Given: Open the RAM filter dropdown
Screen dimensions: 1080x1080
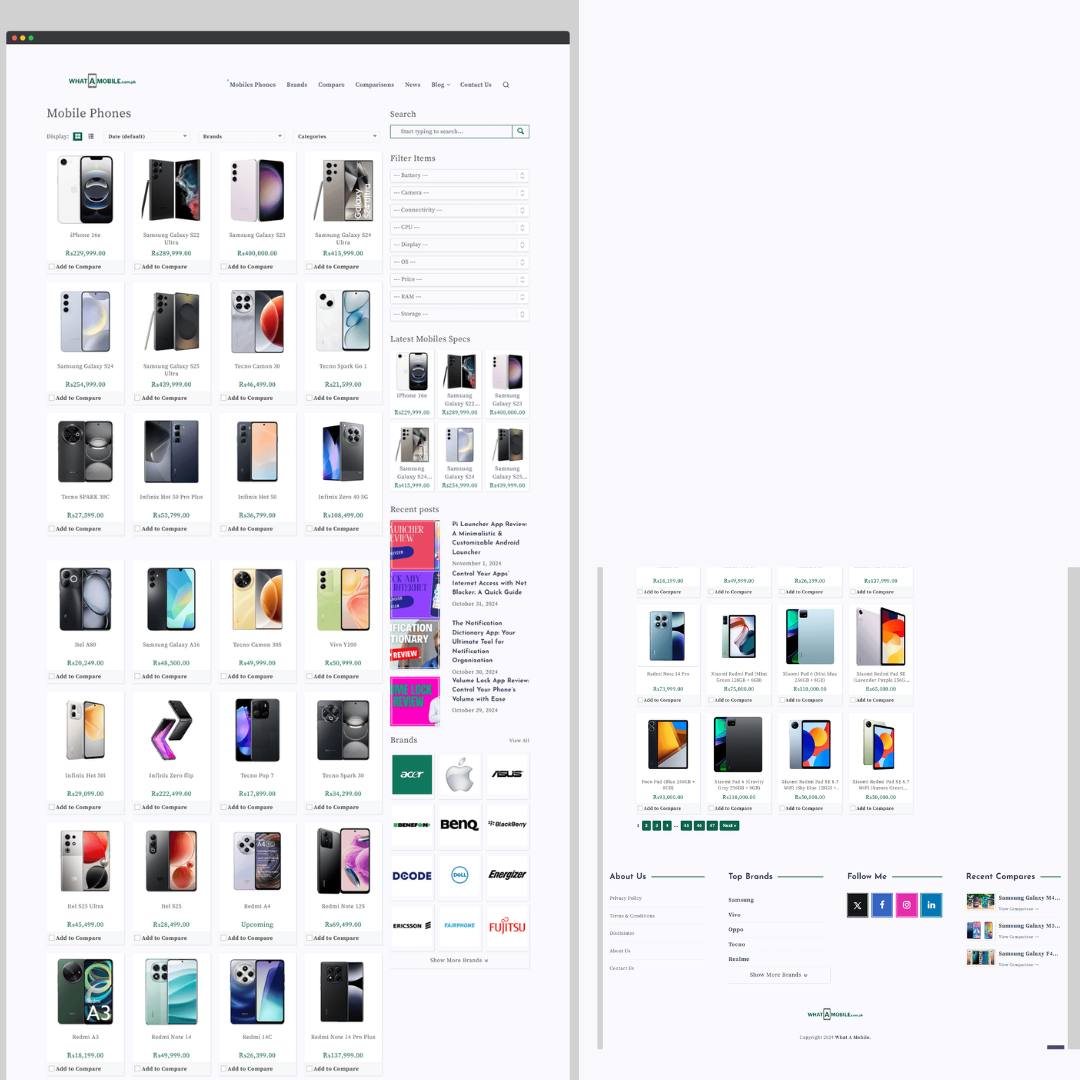Looking at the screenshot, I should 459,297.
